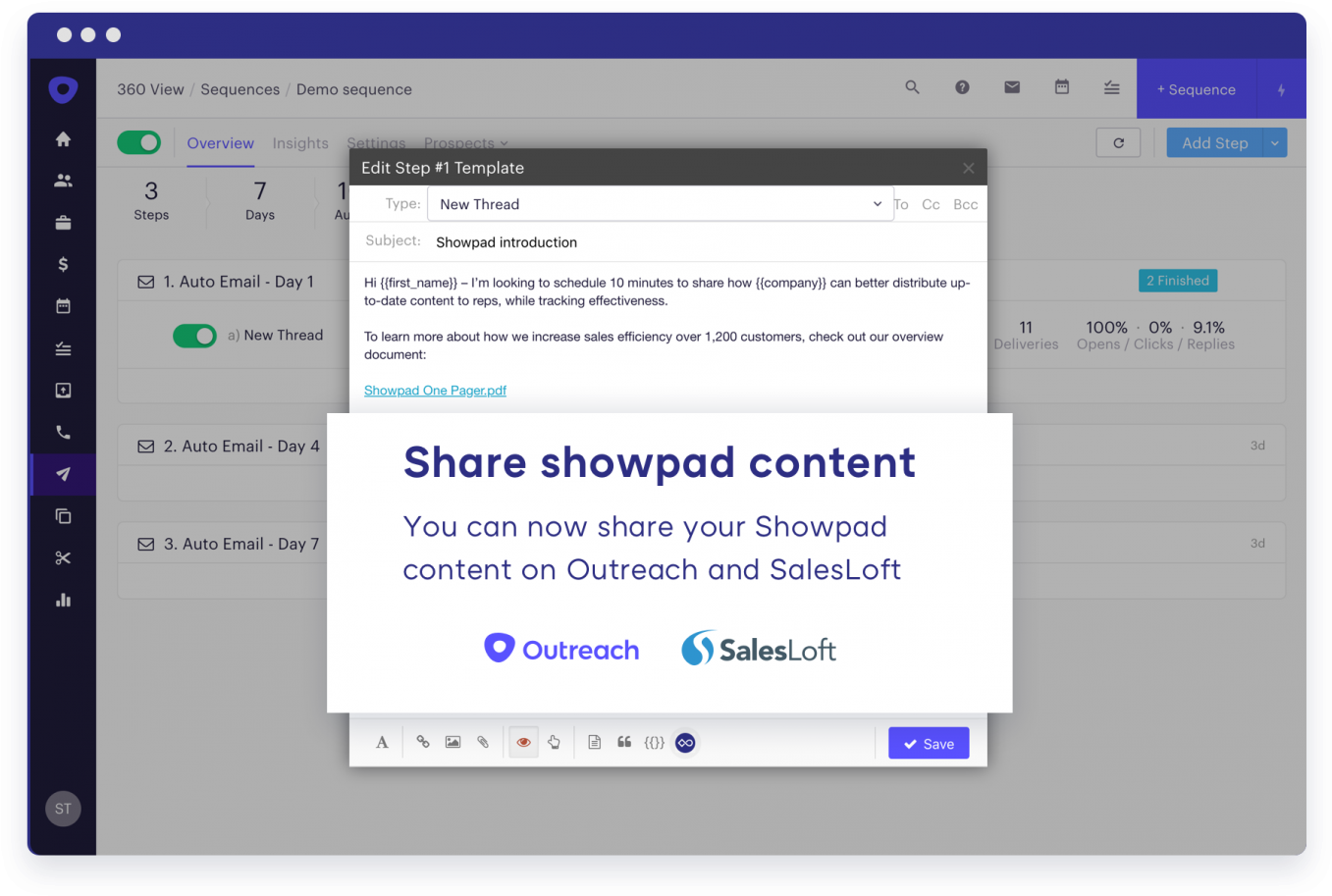
Task: Save the step template
Action: click(929, 744)
